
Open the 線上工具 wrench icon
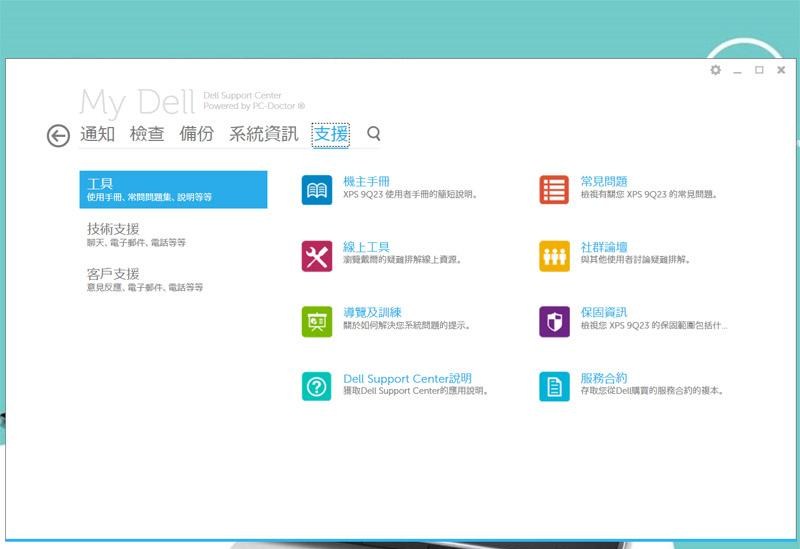point(316,256)
